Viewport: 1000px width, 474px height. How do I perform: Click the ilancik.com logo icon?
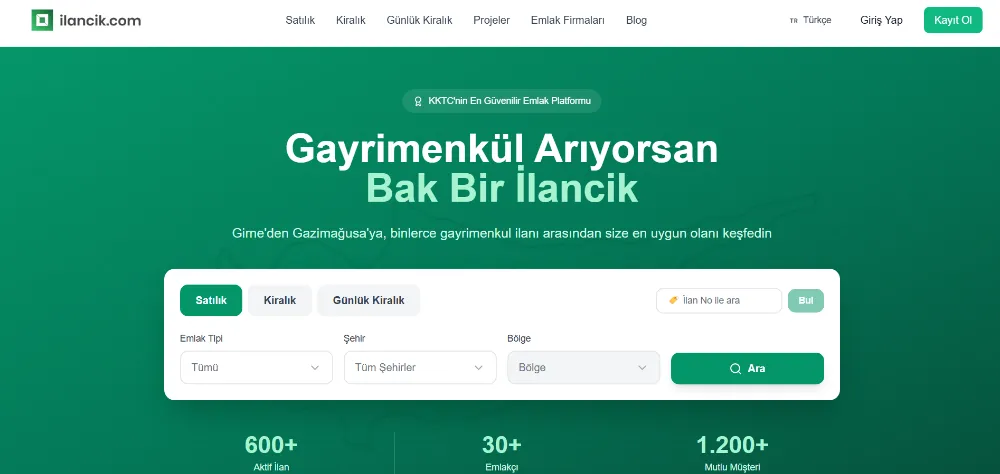click(42, 20)
